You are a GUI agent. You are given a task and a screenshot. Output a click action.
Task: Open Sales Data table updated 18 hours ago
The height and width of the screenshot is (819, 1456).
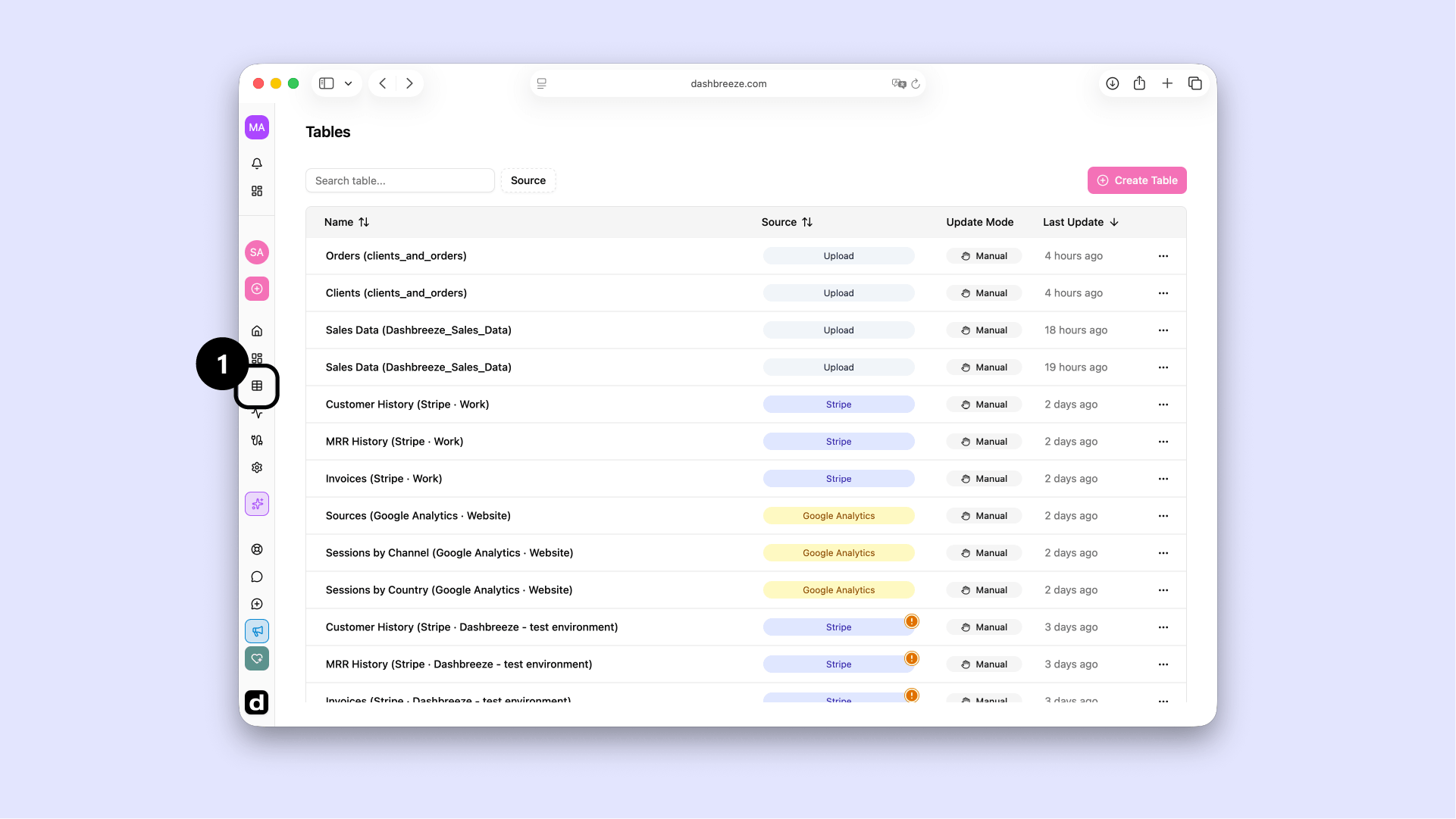[x=418, y=330]
